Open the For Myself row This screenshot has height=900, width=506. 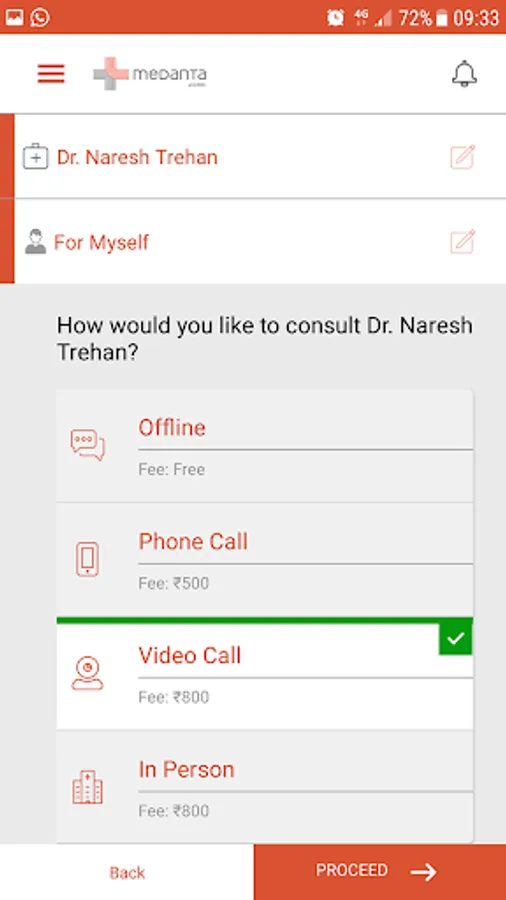260,241
